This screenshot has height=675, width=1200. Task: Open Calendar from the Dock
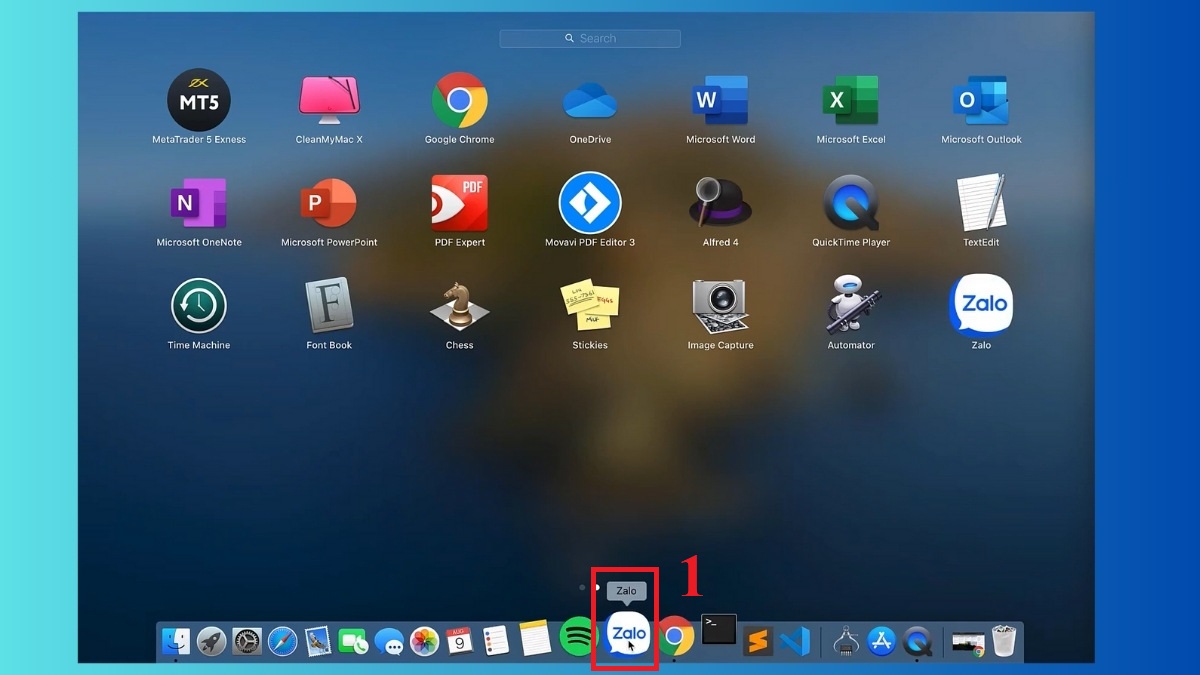(x=460, y=641)
